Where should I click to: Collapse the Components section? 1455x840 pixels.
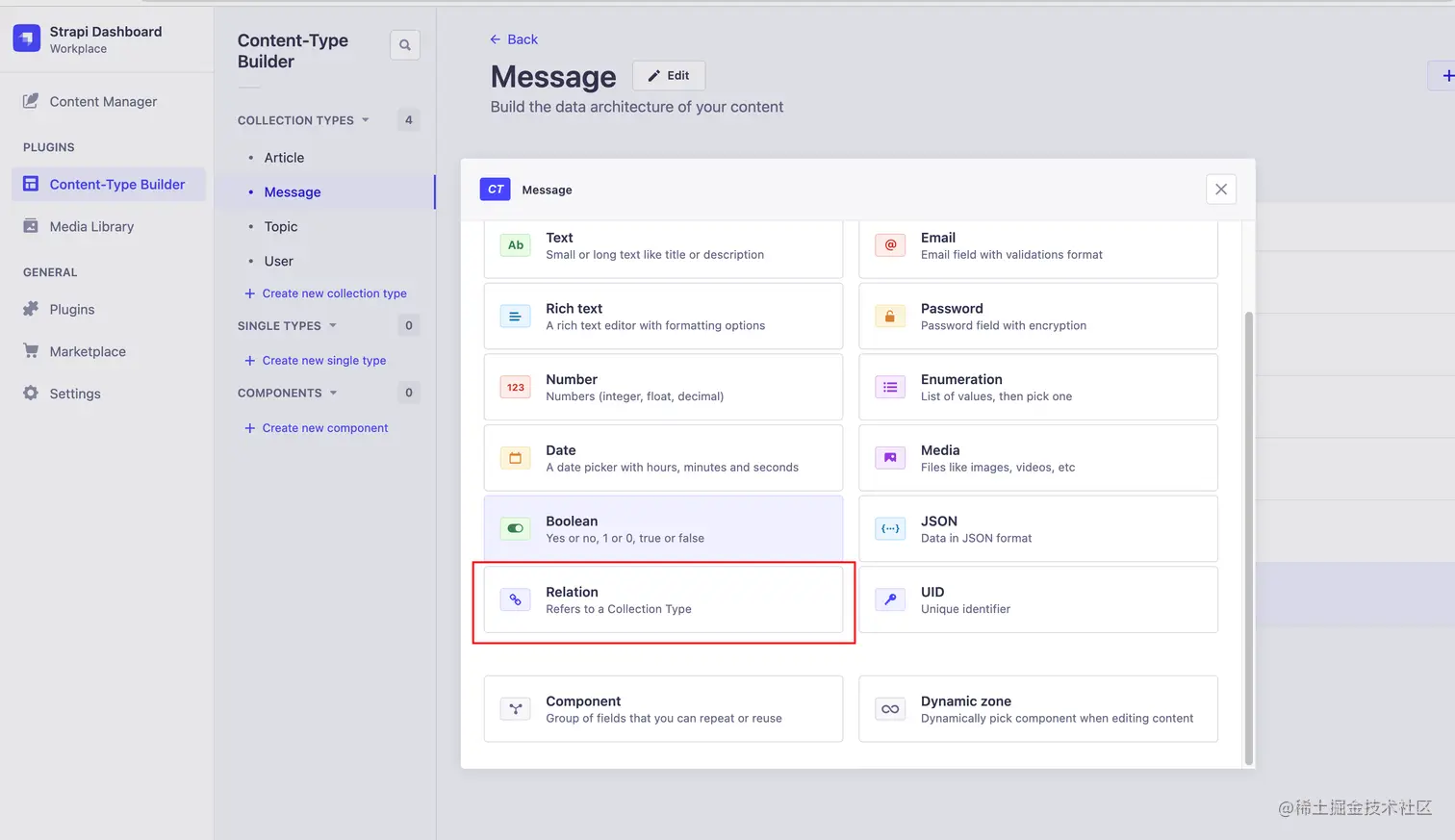[288, 393]
